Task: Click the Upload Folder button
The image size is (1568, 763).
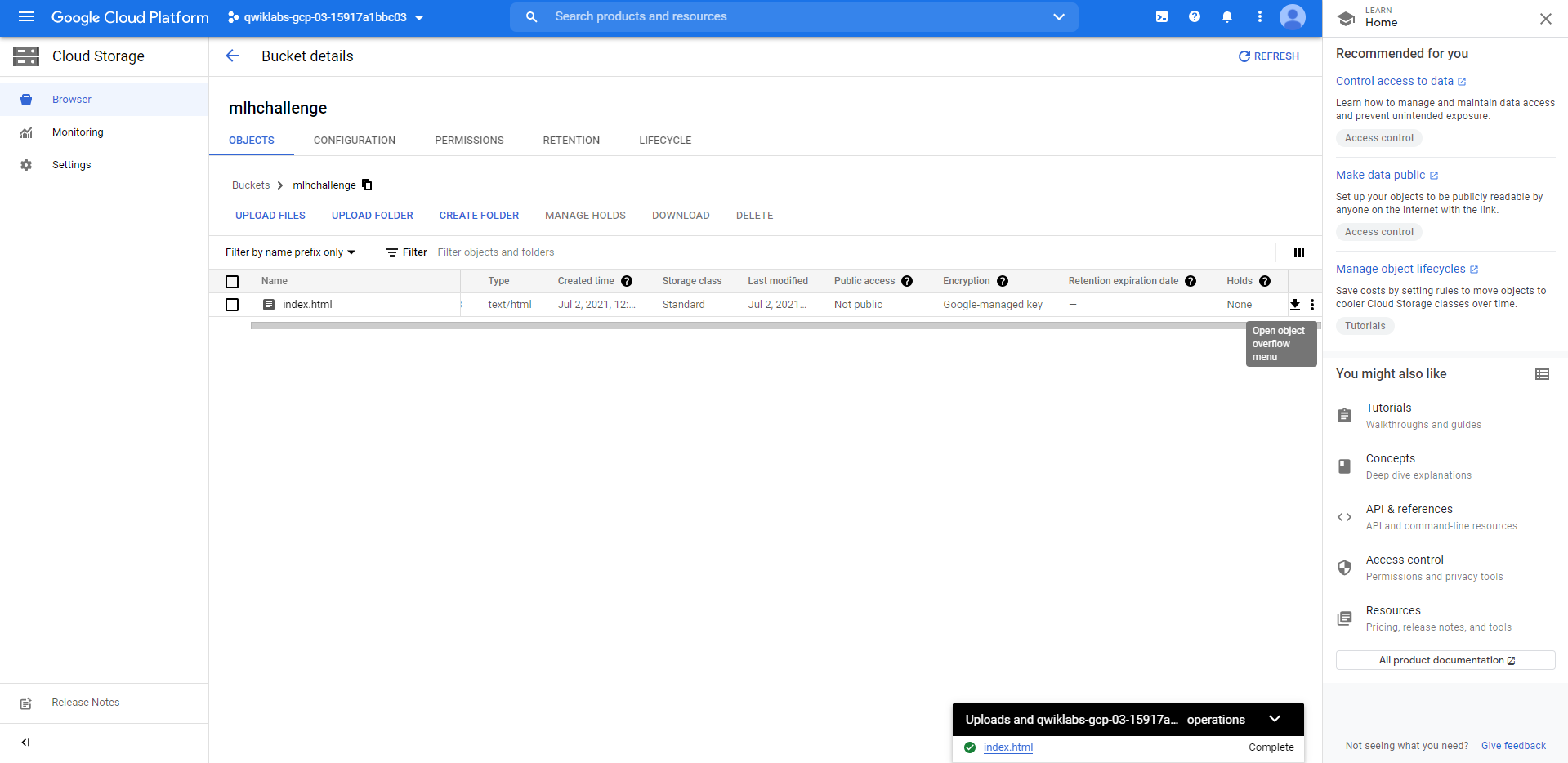Action: (373, 216)
